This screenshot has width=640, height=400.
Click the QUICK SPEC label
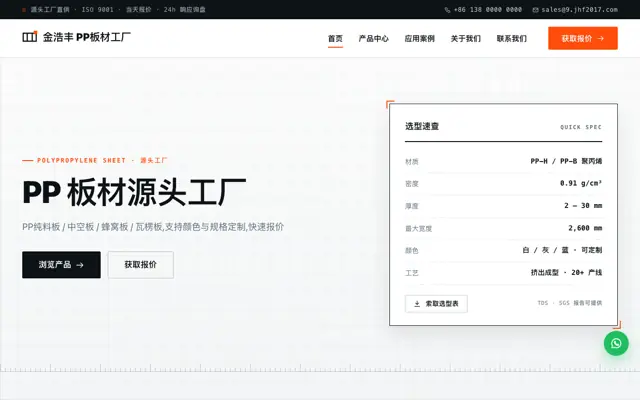[x=581, y=127]
